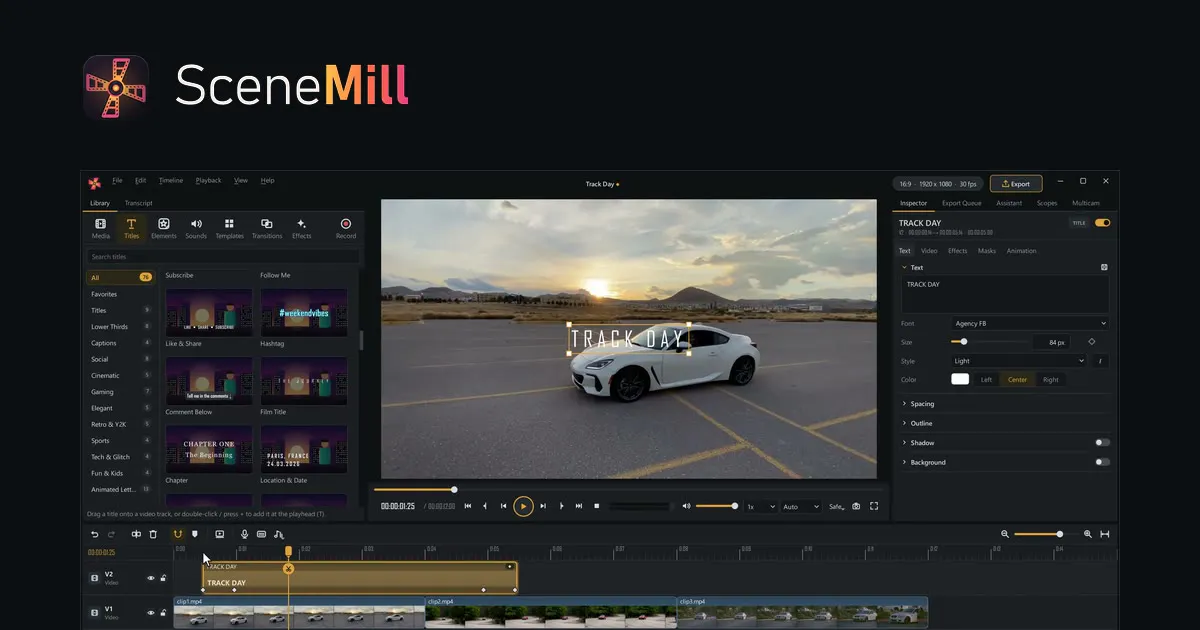This screenshot has width=1200, height=630.
Task: Open the Elements library section
Action: [x=164, y=228]
